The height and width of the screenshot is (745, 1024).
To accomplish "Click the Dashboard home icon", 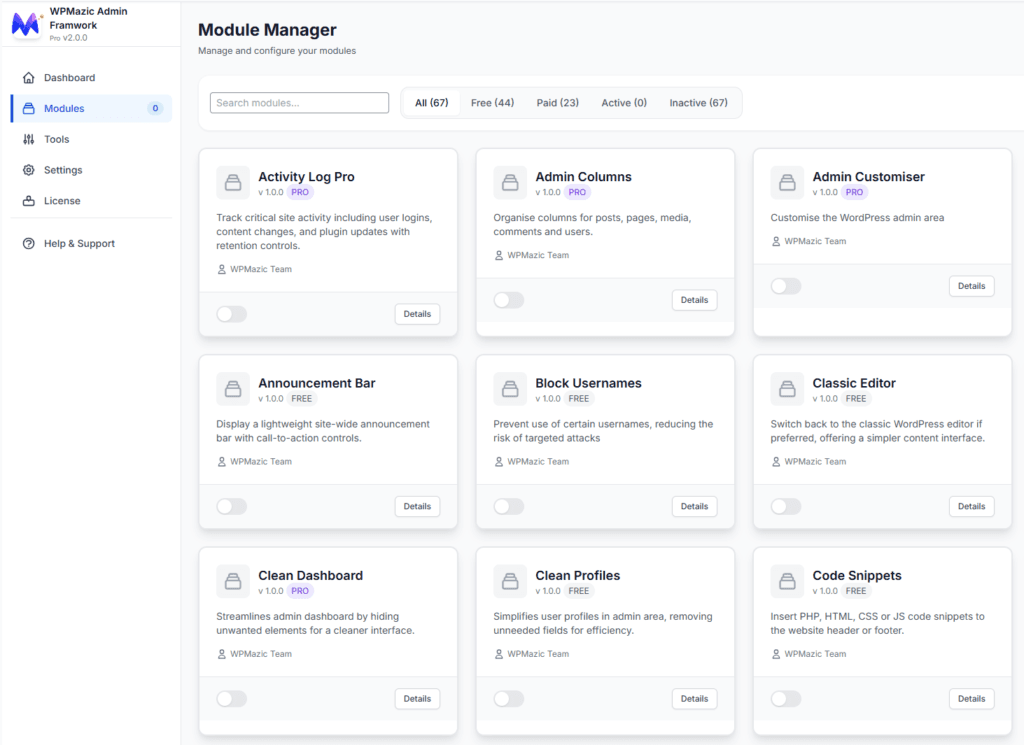I will 29,78.
